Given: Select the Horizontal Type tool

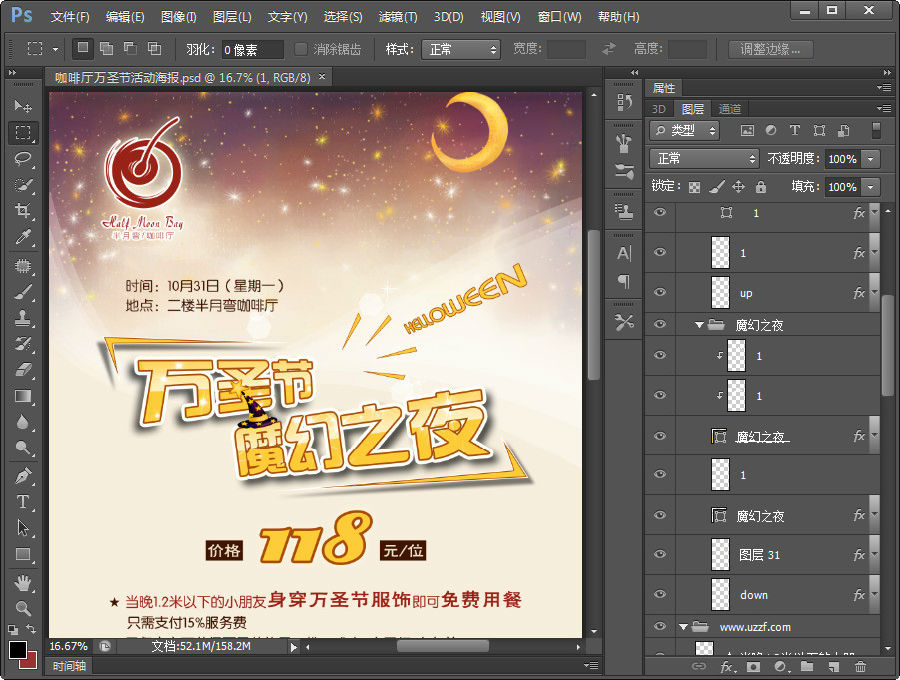Looking at the screenshot, I should click(x=23, y=501).
